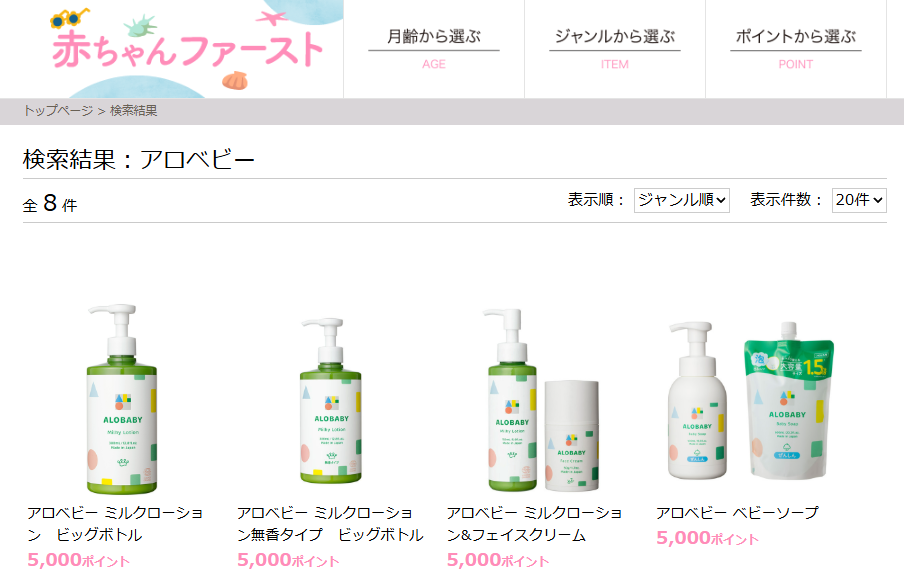Select the Baby Soap refill pouch image
The height and width of the screenshot is (582, 904).
click(789, 400)
